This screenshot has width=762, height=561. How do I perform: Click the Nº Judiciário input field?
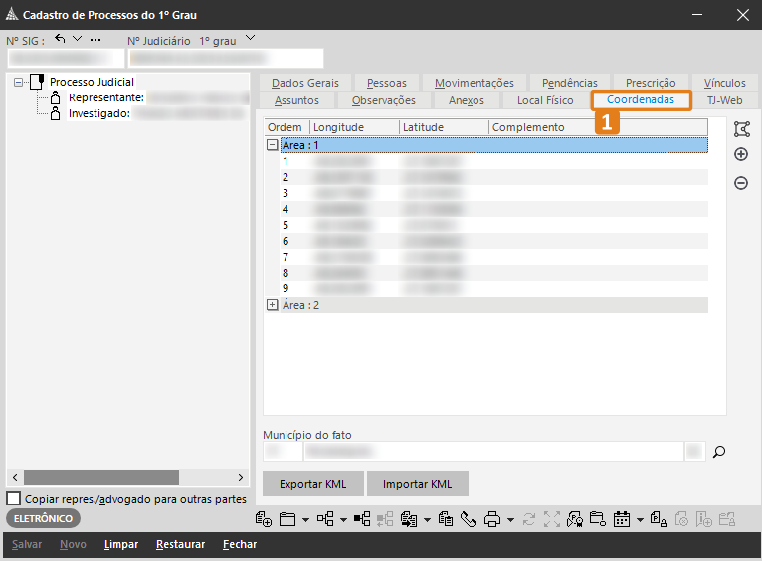click(x=225, y=59)
